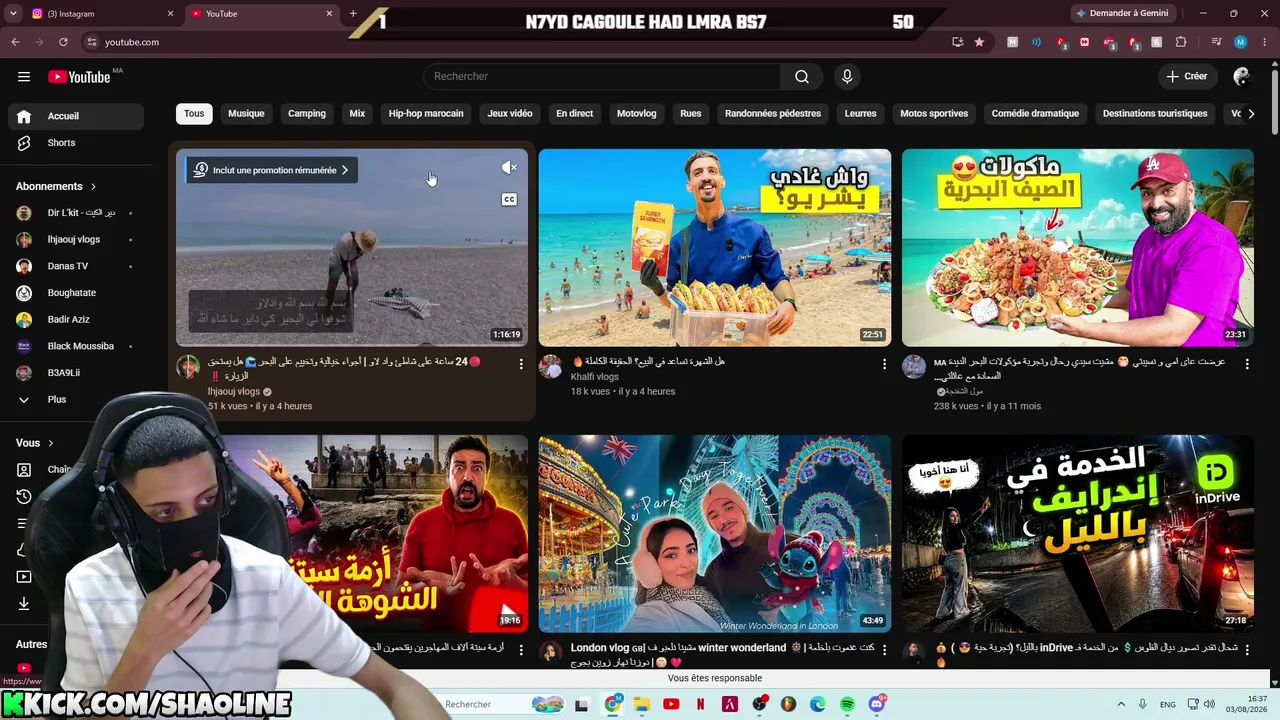The height and width of the screenshot is (720, 1280).
Task: Open options menu for the Ihjaouj vlogs video
Action: tap(521, 364)
